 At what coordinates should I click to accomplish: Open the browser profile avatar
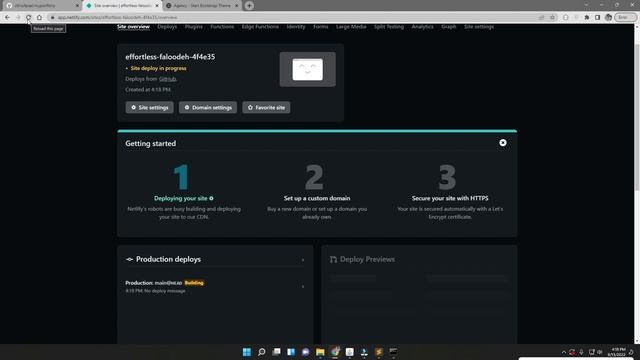point(609,18)
